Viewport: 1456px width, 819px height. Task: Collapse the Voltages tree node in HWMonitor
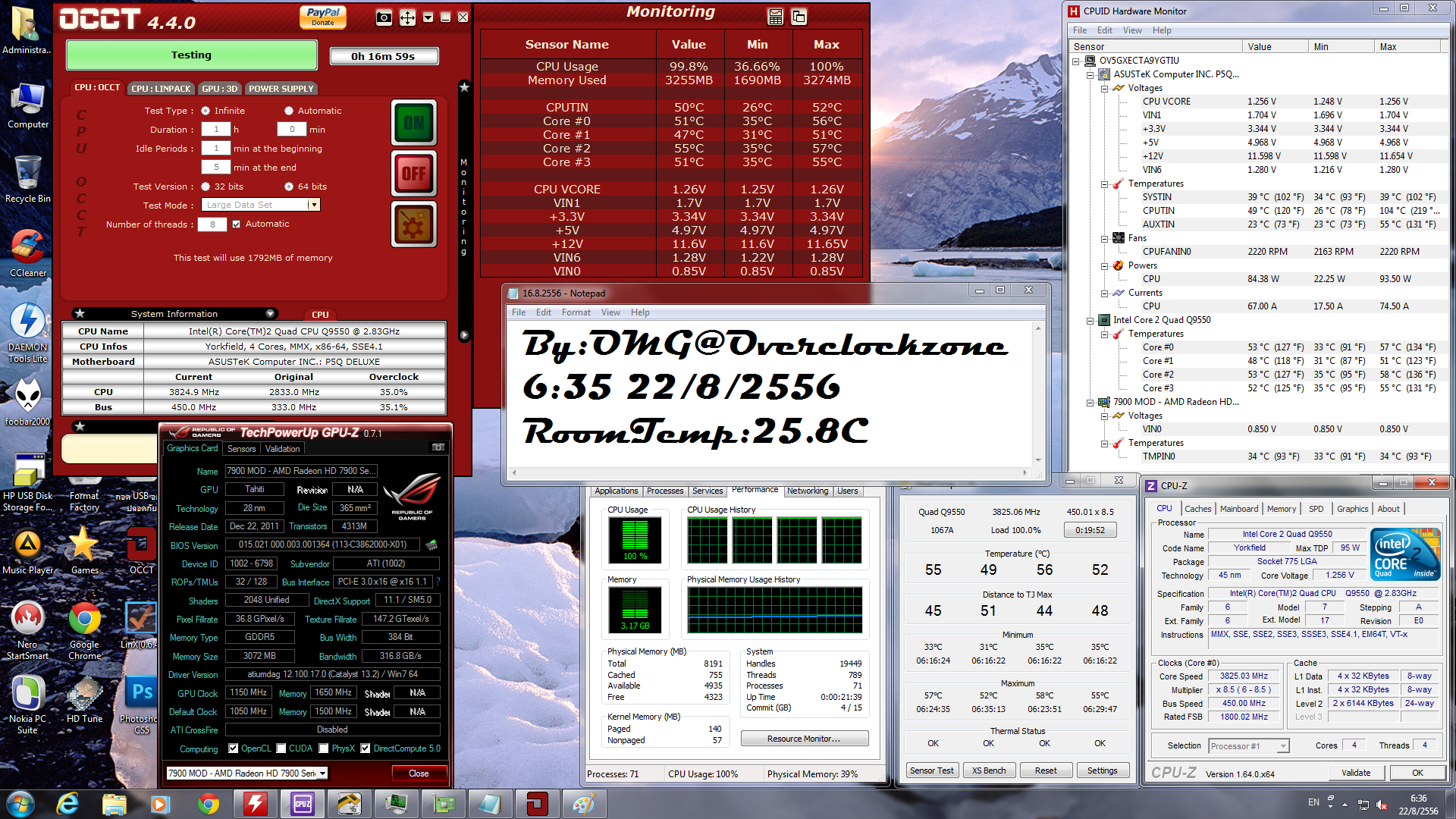point(1104,89)
